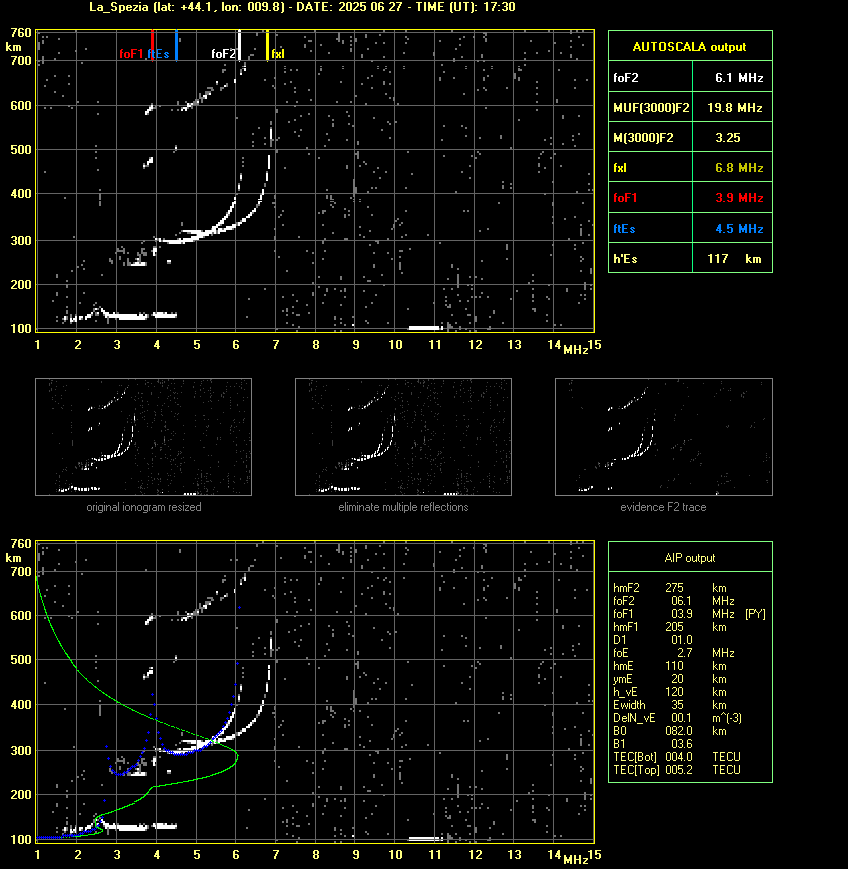Select the AIP foF2 06.1 MHz entry

(673, 601)
